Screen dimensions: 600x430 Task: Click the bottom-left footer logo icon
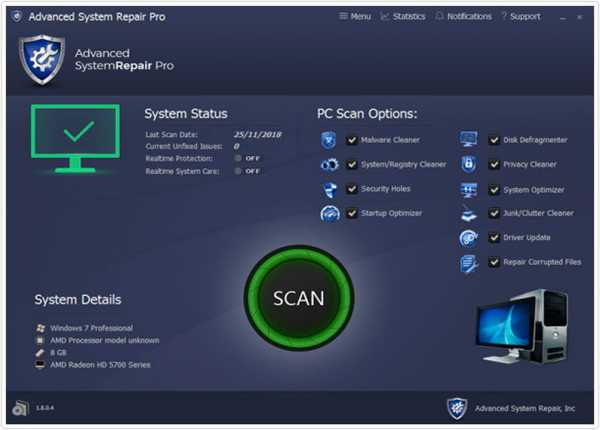point(20,408)
